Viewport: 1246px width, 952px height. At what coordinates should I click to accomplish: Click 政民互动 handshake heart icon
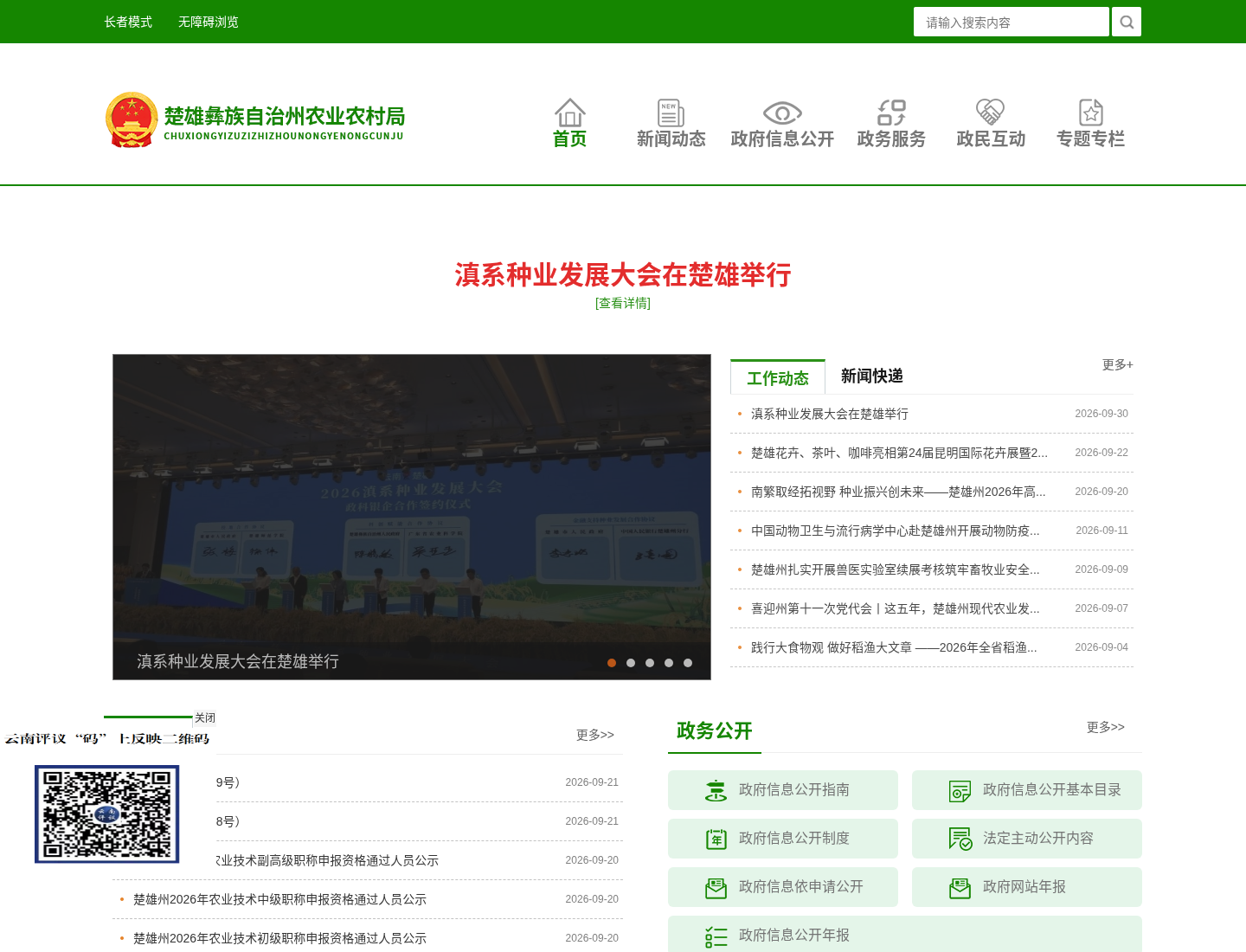[x=991, y=113]
